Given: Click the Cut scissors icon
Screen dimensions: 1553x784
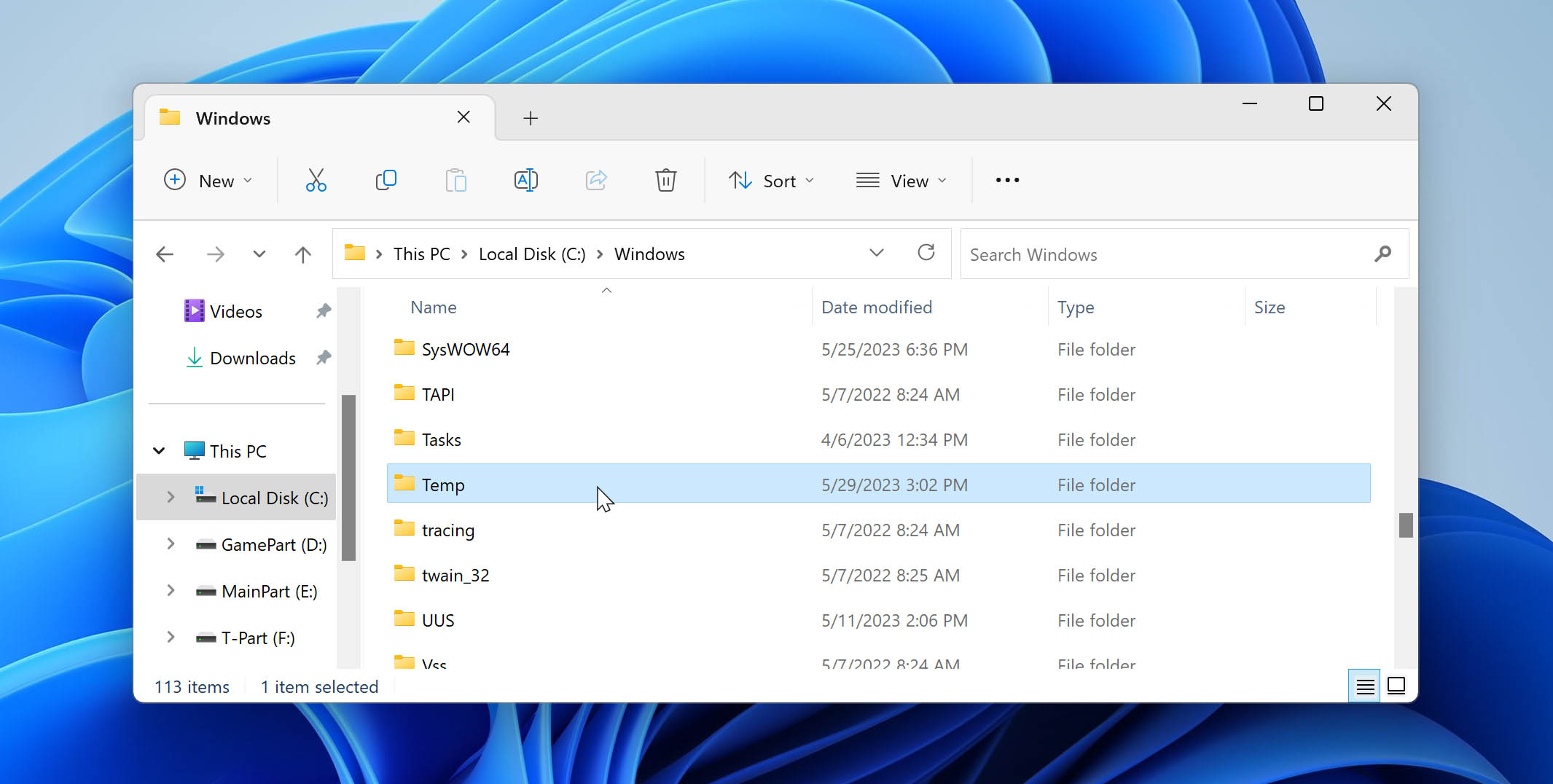Looking at the screenshot, I should coord(316,180).
